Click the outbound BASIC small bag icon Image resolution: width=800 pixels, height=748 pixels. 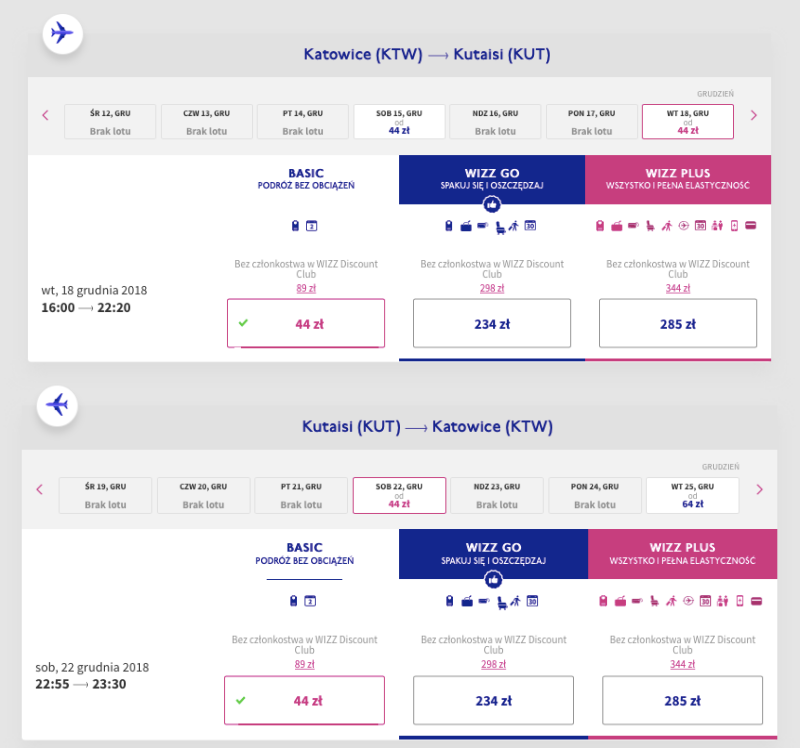pyautogui.click(x=295, y=226)
